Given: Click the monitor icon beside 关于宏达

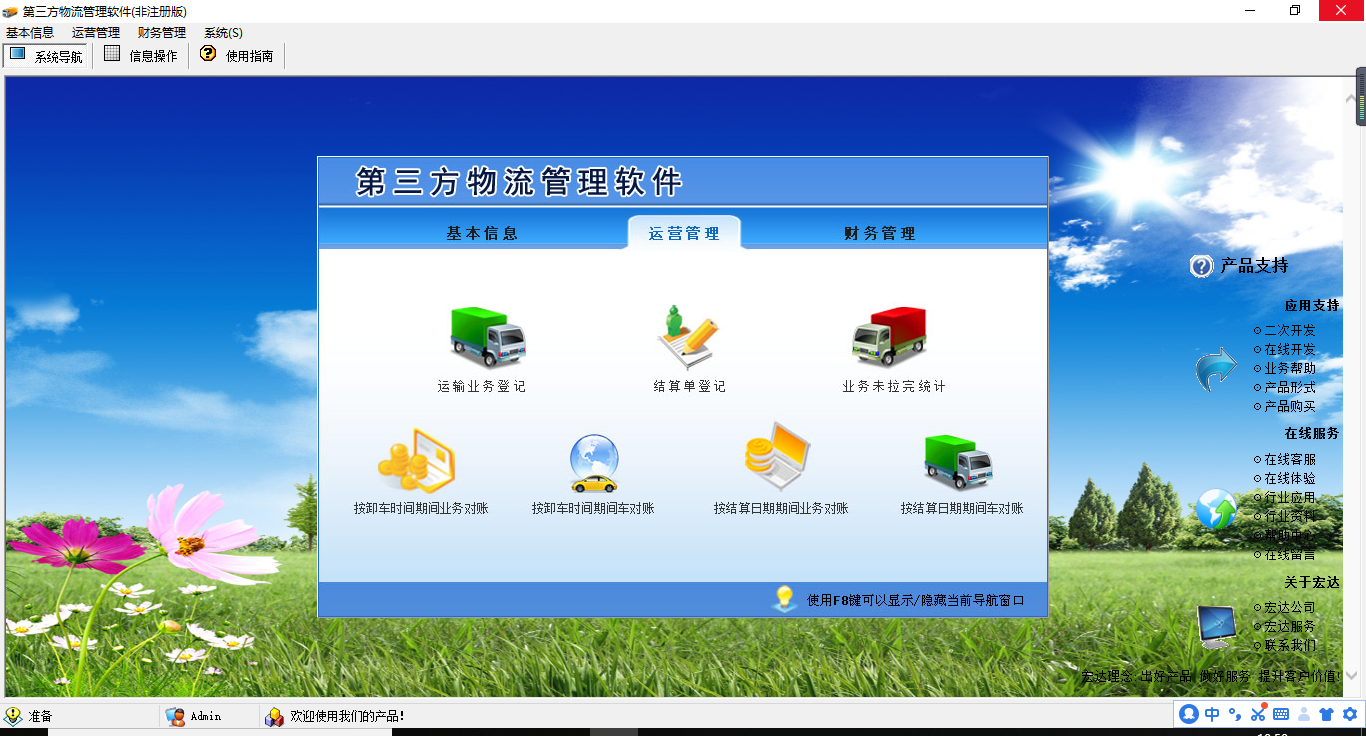Looking at the screenshot, I should 1217,627.
